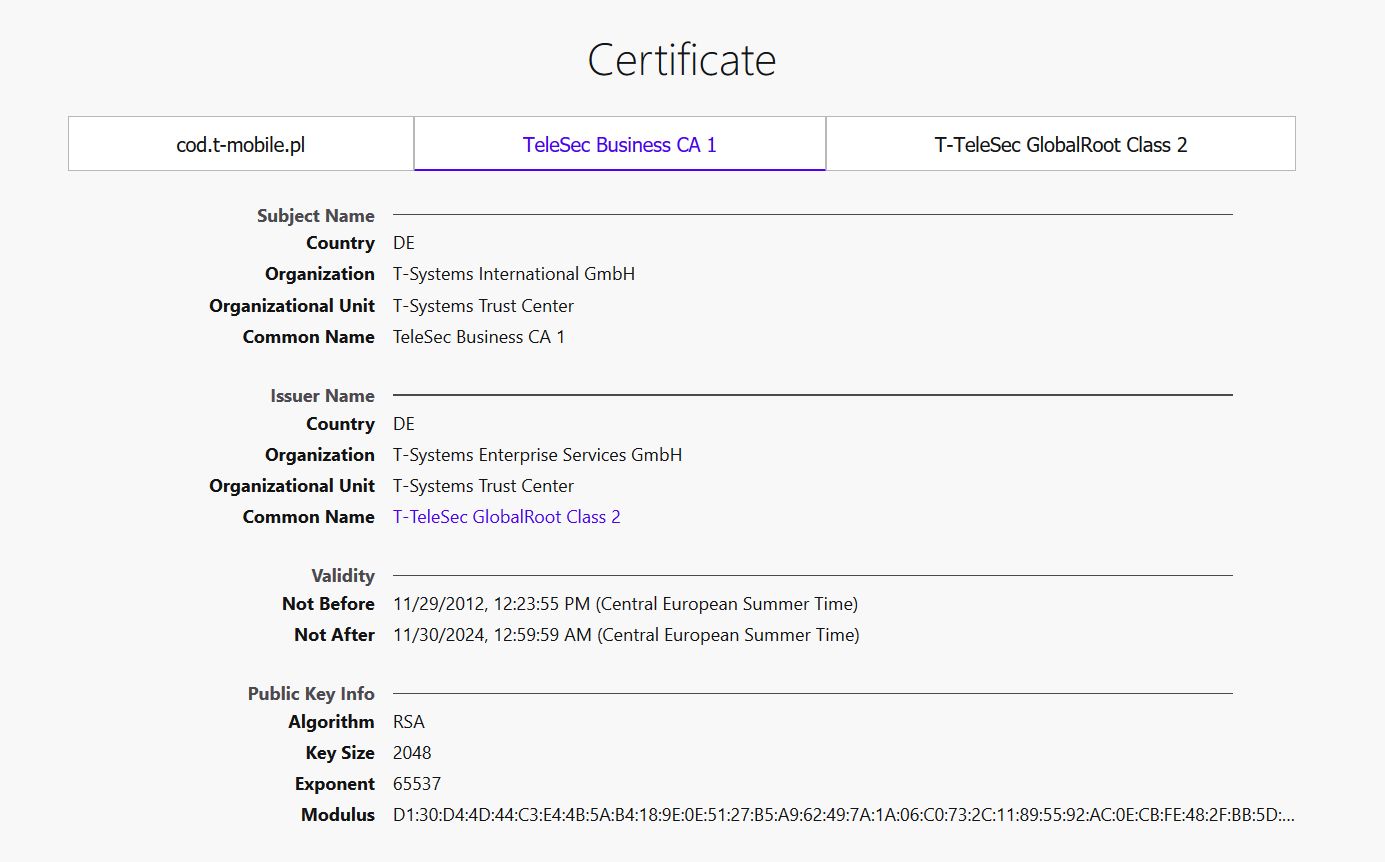This screenshot has height=862, width=1385.
Task: Click the Certificate page heading
Action: tap(682, 60)
